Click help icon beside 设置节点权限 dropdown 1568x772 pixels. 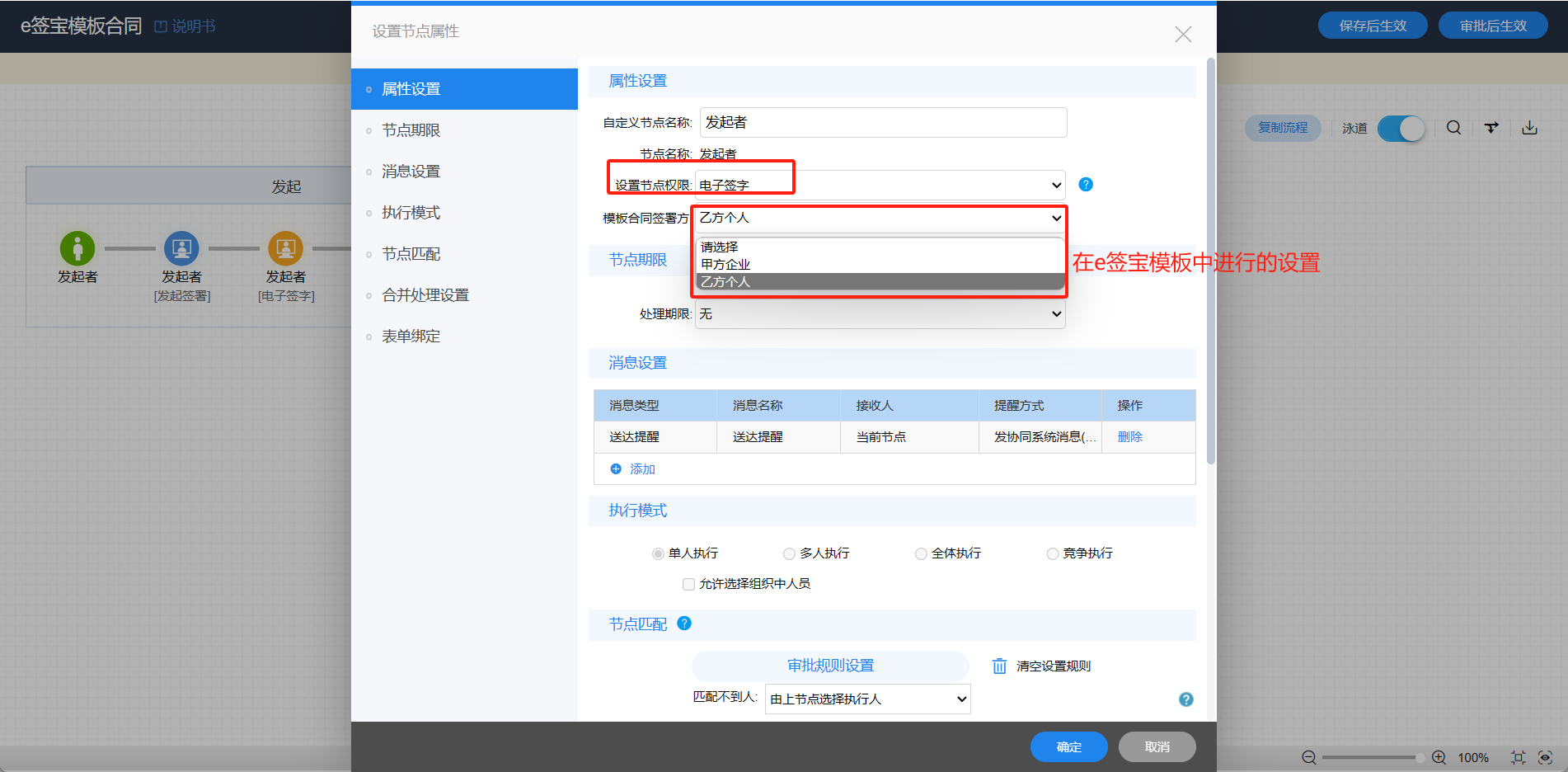pos(1086,185)
